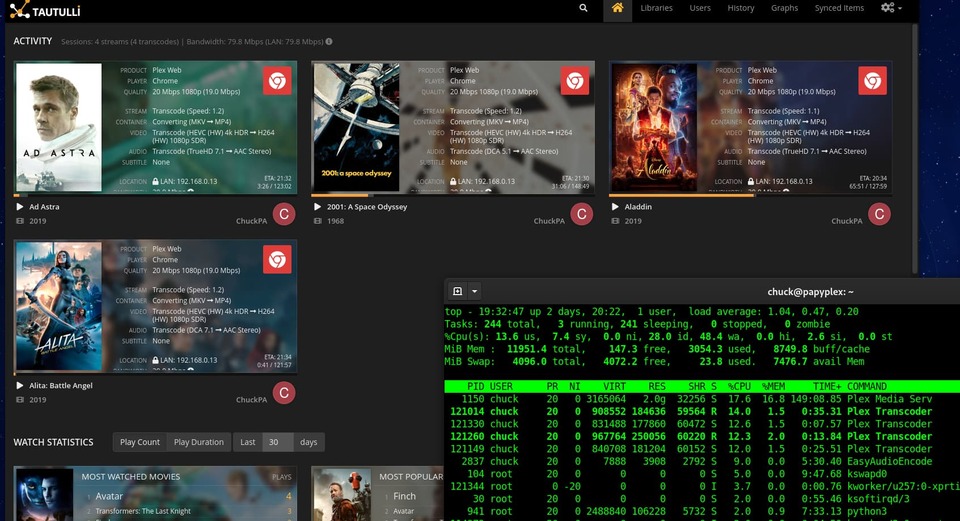Image resolution: width=960 pixels, height=521 pixels.
Task: Click the search magnifier icon in navbar
Action: (x=583, y=8)
